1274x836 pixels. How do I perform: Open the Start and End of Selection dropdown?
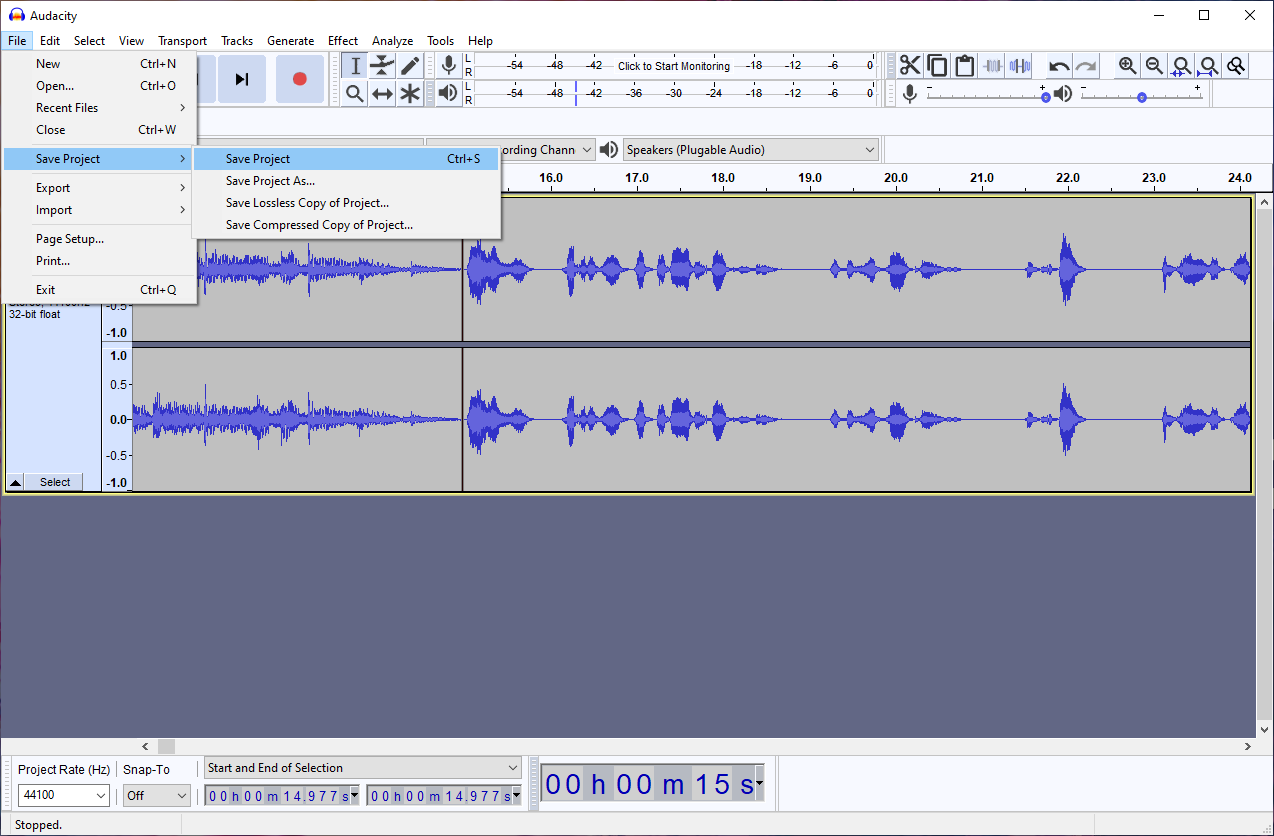(x=363, y=768)
